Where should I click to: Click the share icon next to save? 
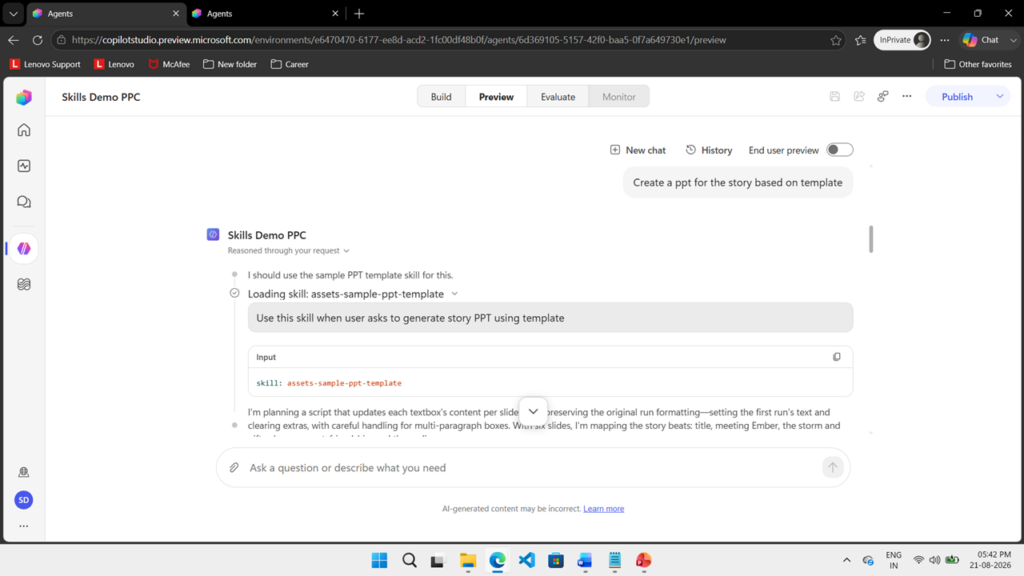859,97
